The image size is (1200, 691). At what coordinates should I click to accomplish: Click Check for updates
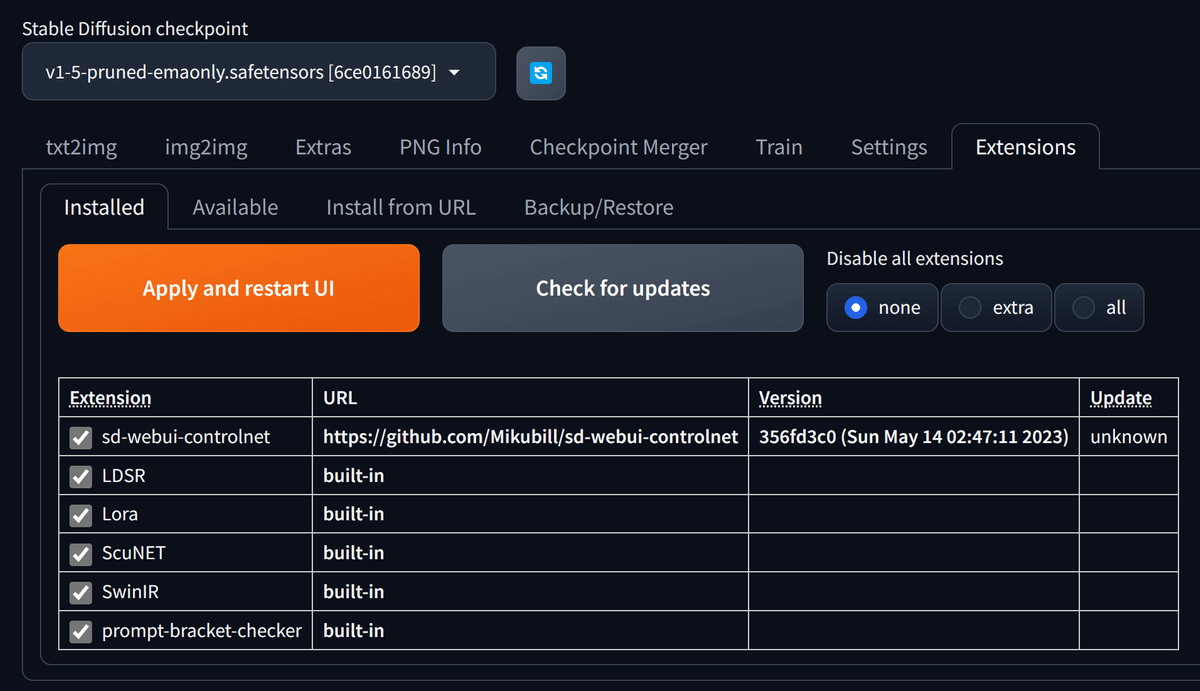click(x=623, y=288)
